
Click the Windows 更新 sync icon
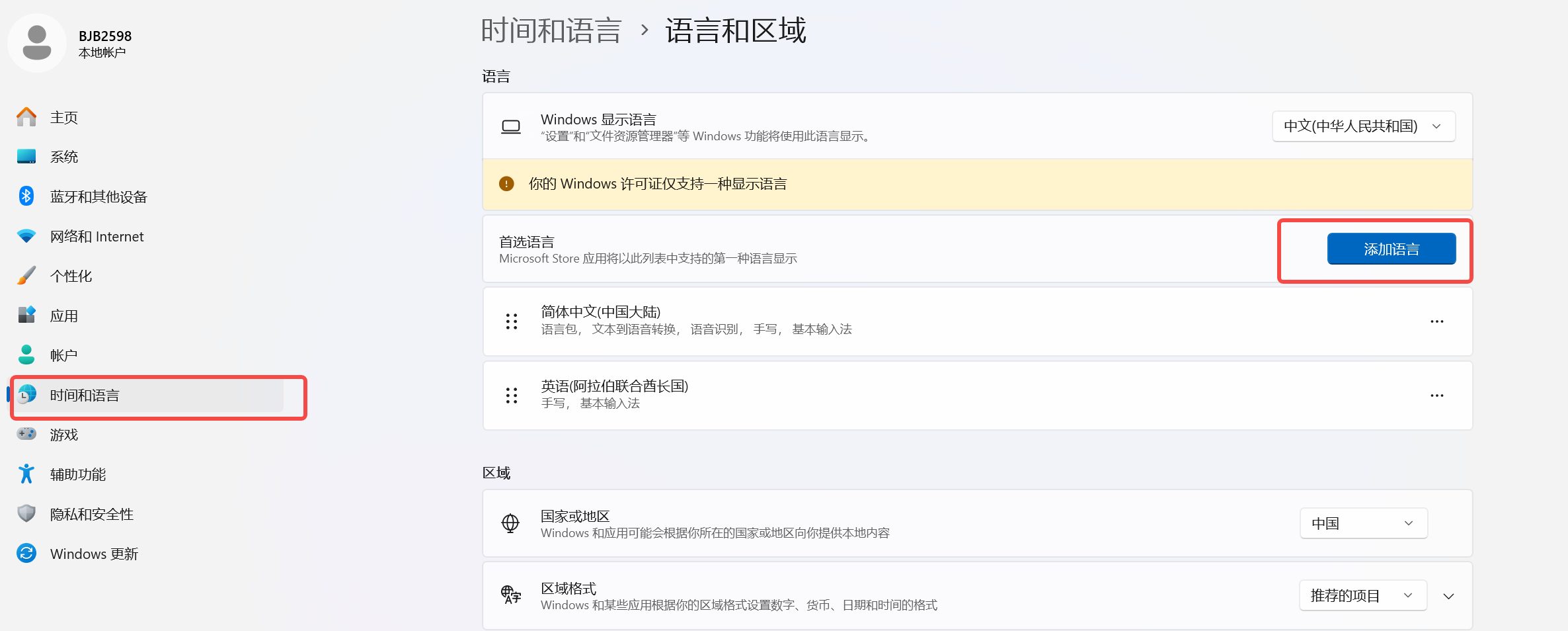26,554
